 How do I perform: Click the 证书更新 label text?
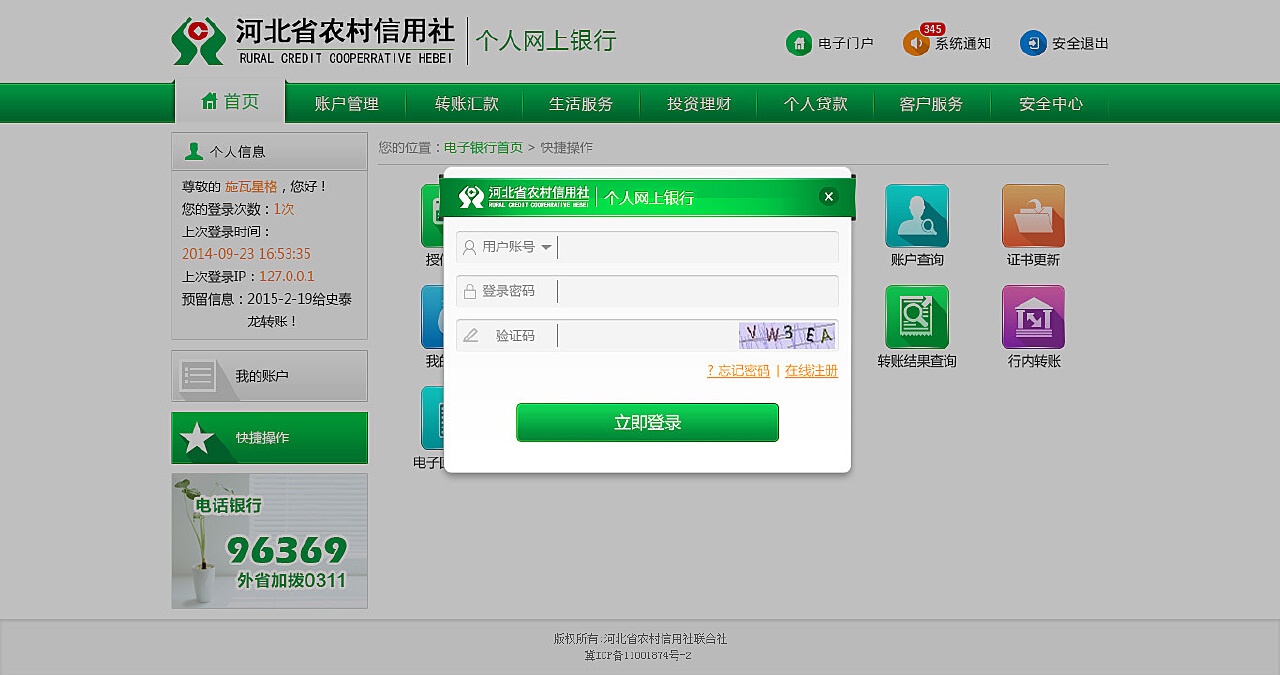click(x=1033, y=260)
